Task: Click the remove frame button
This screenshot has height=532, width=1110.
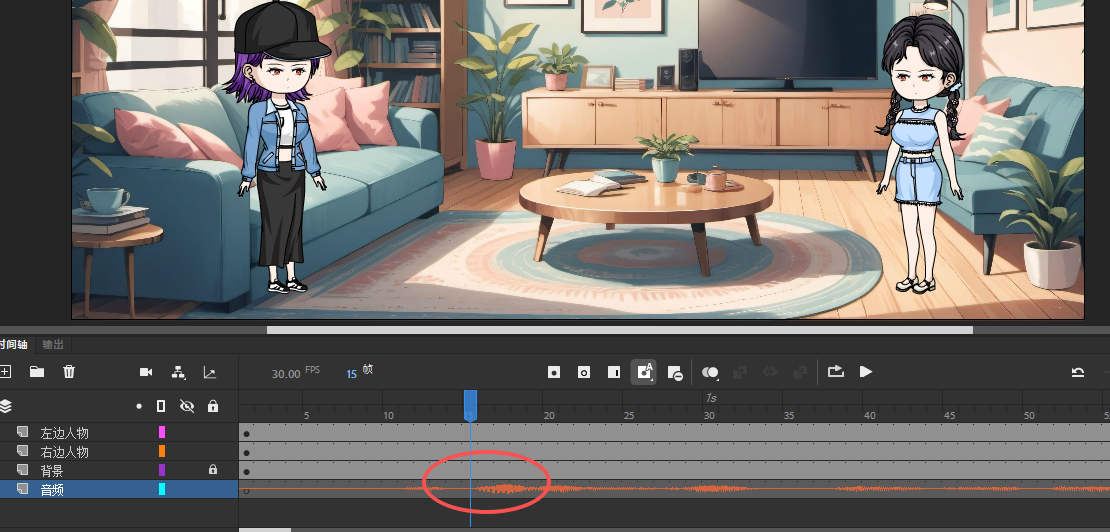Action: (x=675, y=372)
